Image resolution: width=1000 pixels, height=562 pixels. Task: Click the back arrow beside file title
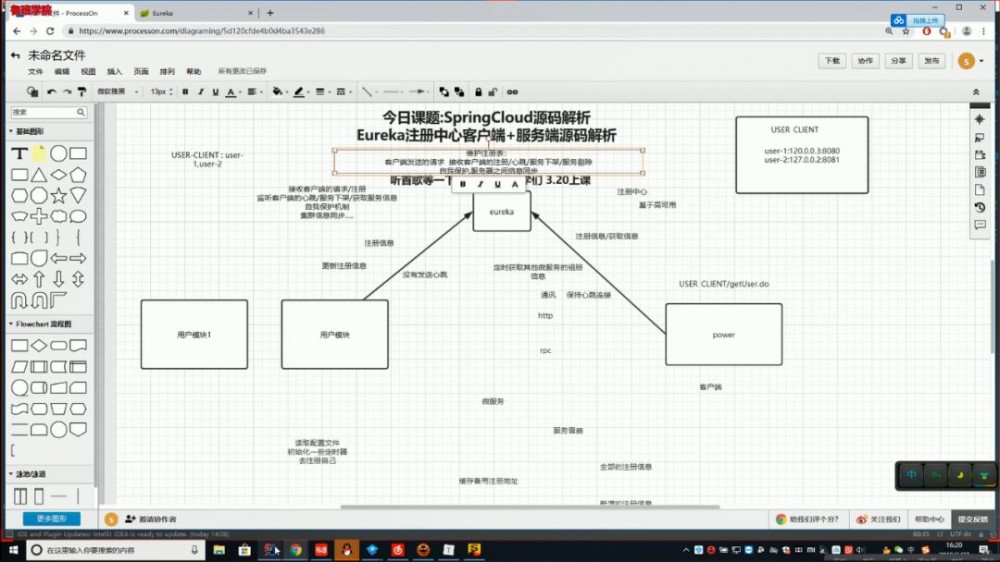pos(15,55)
